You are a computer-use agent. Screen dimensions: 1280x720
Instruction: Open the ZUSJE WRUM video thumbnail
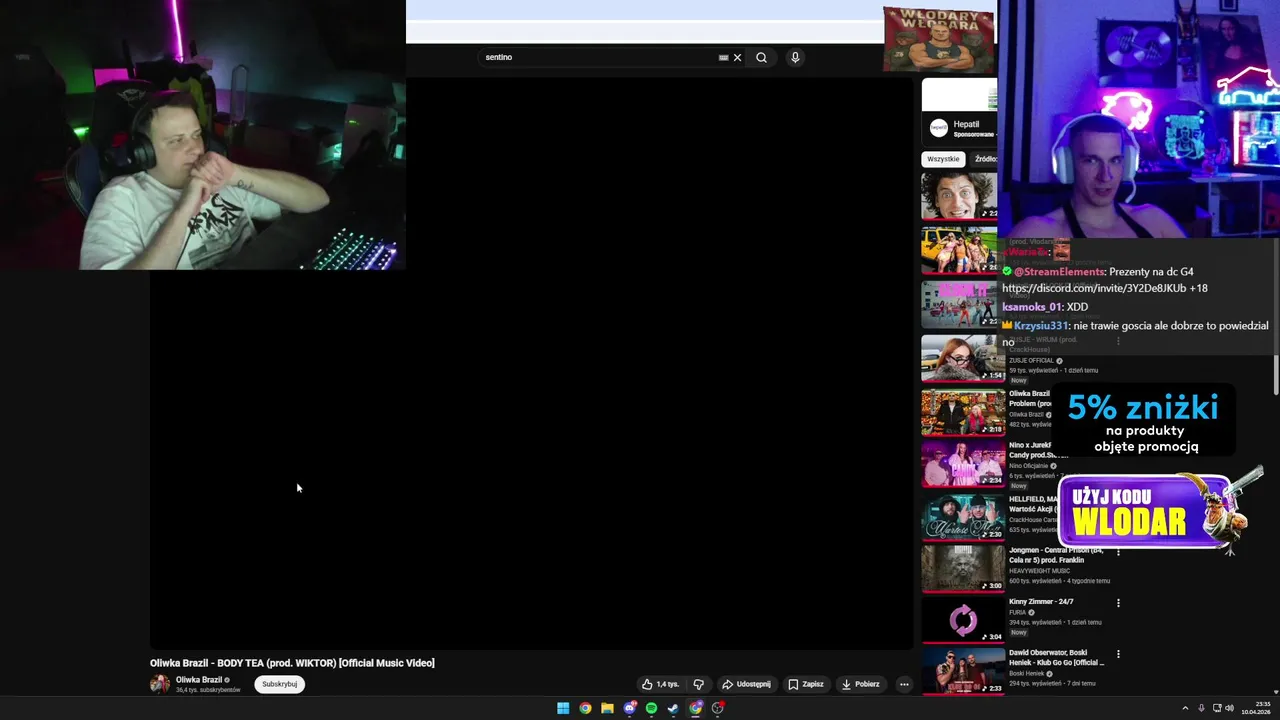tap(963, 358)
